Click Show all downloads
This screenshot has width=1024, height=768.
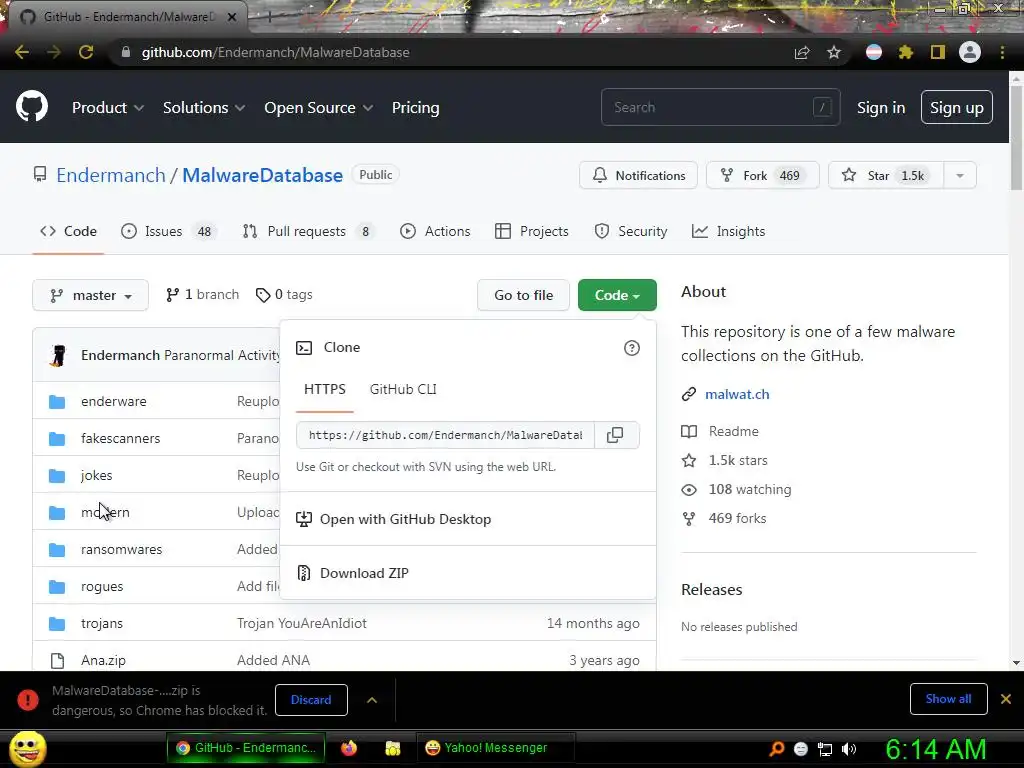tap(948, 699)
